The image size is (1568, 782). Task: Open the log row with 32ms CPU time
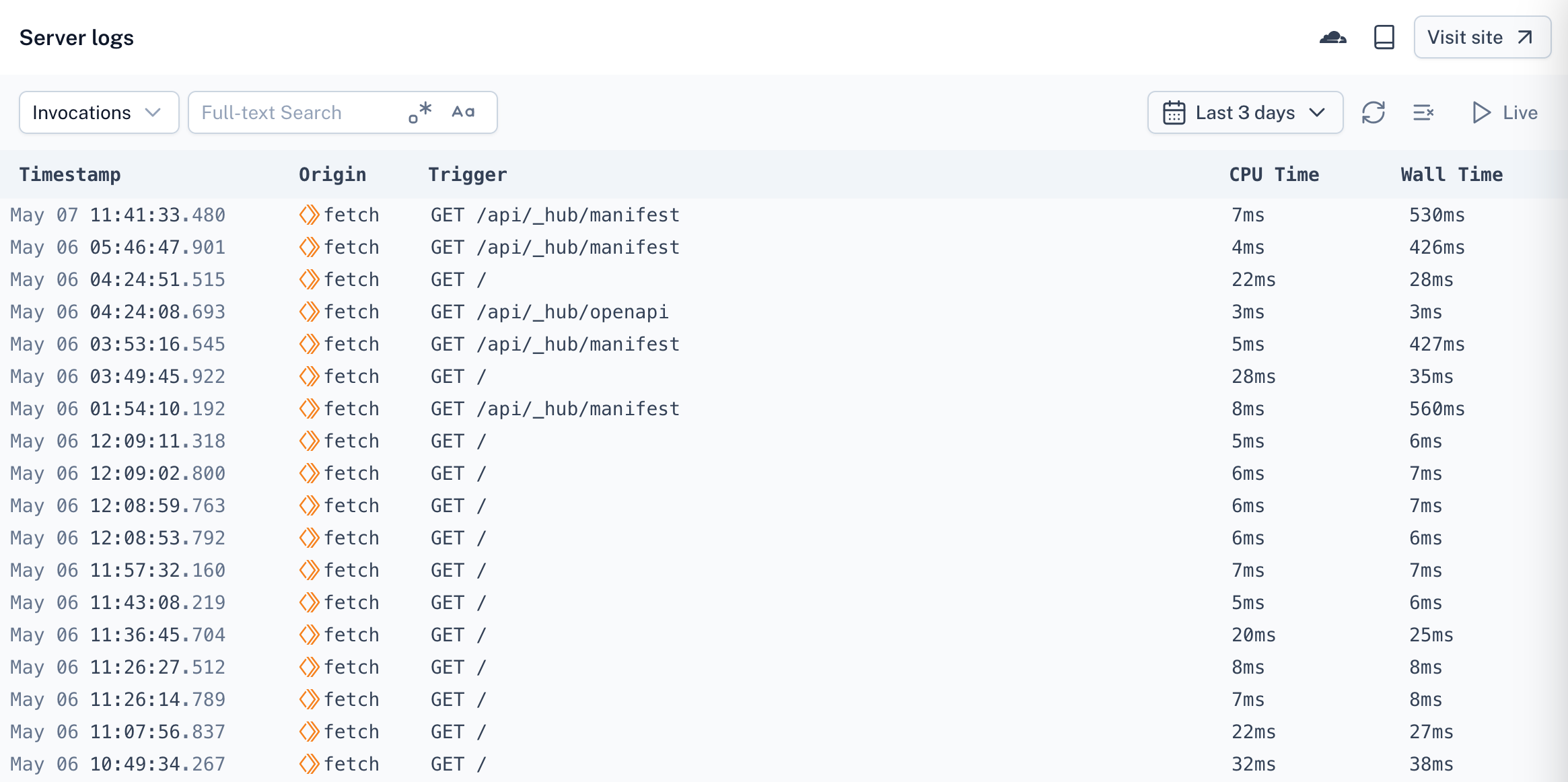1253,764
